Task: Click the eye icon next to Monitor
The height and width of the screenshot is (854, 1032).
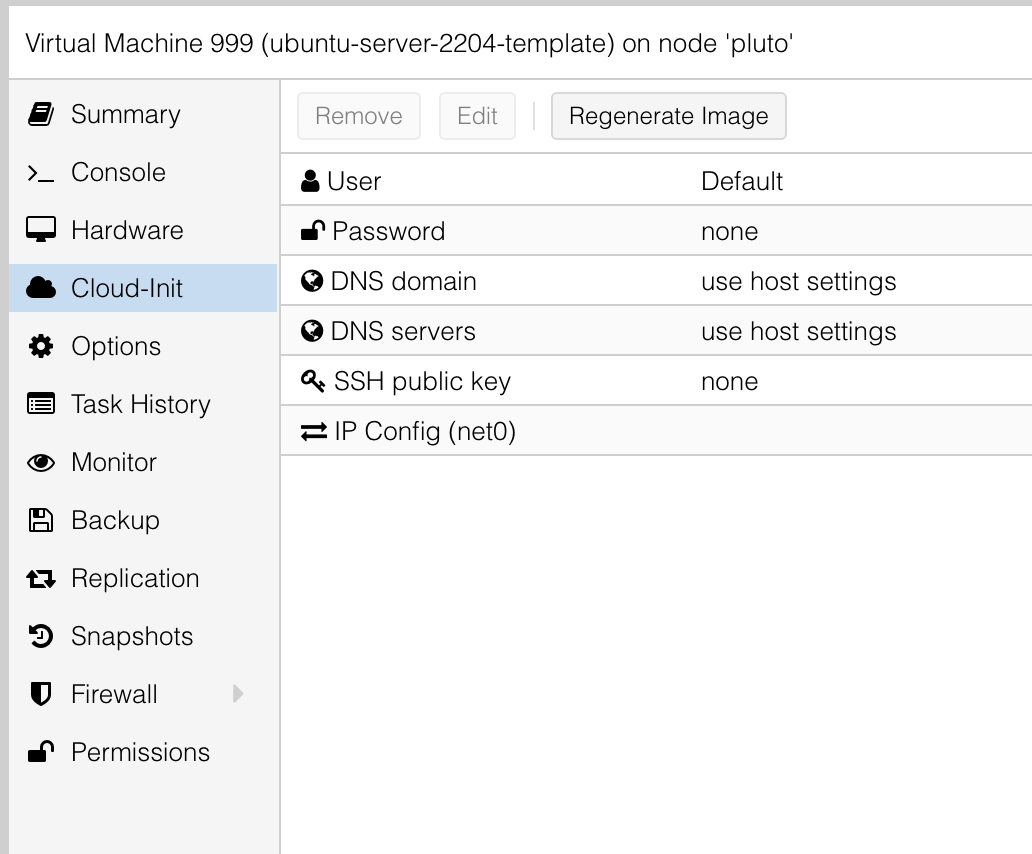Action: pyautogui.click(x=41, y=462)
